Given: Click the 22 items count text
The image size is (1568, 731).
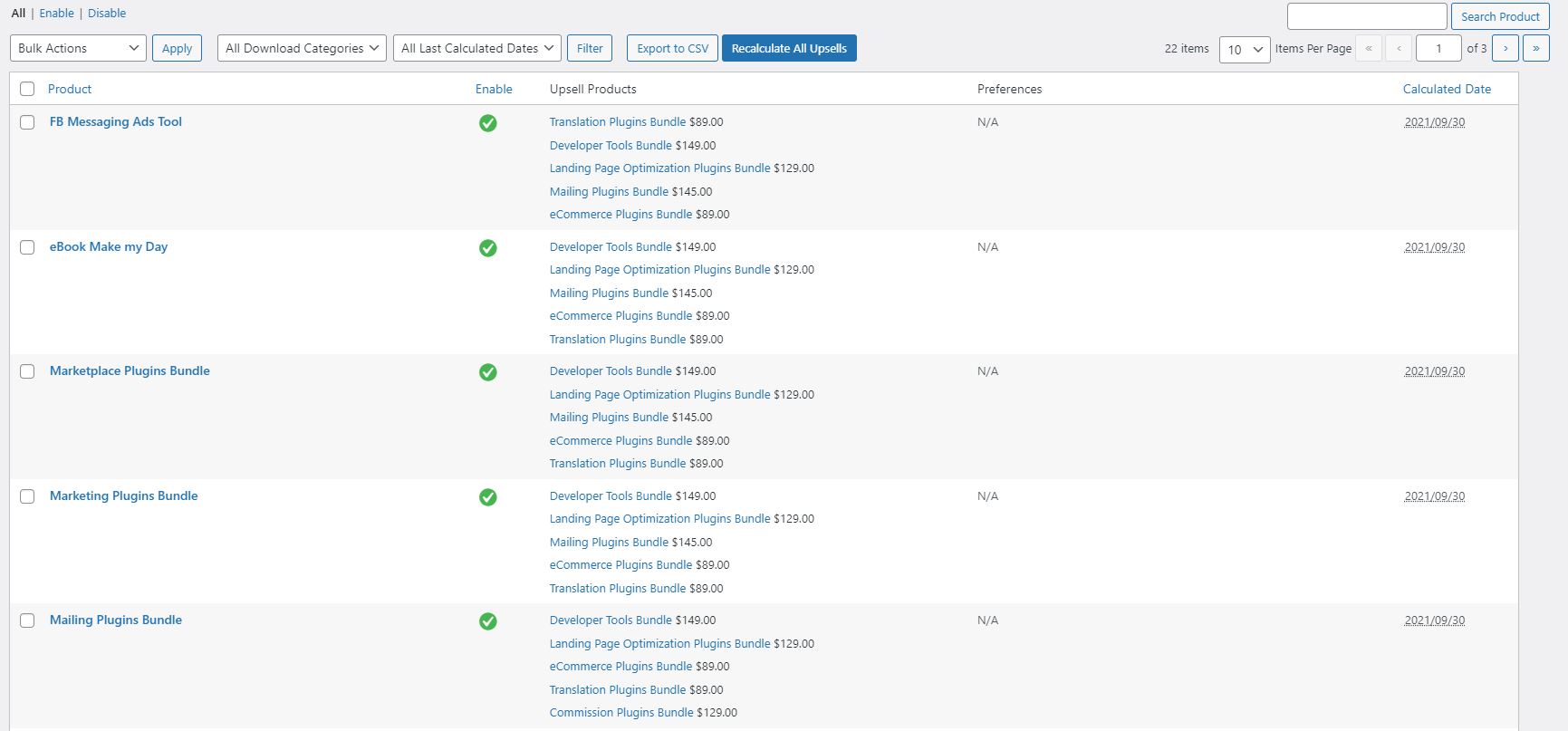Looking at the screenshot, I should click(1187, 48).
